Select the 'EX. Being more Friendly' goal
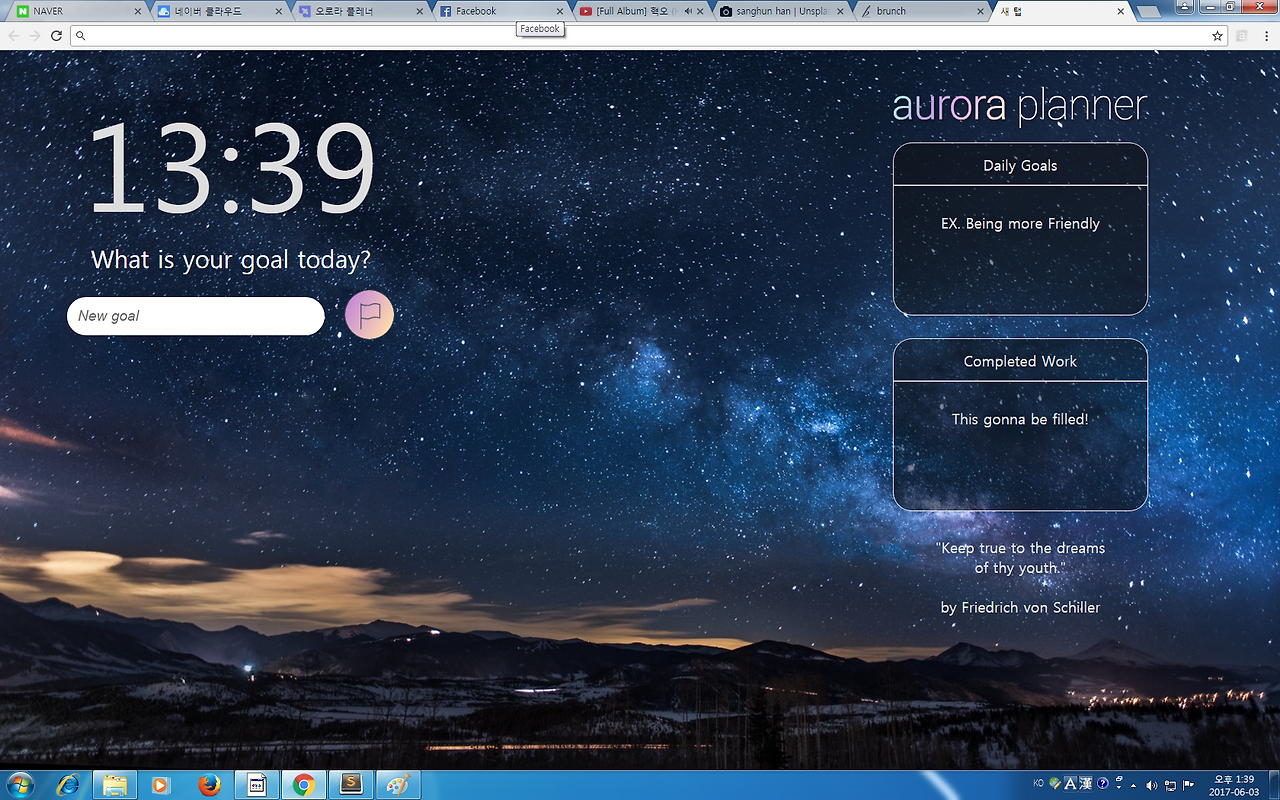The height and width of the screenshot is (800, 1280). coord(1020,224)
